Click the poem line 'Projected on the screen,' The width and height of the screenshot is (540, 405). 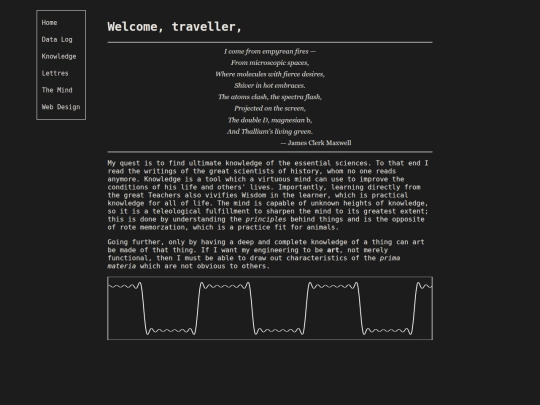pos(270,108)
